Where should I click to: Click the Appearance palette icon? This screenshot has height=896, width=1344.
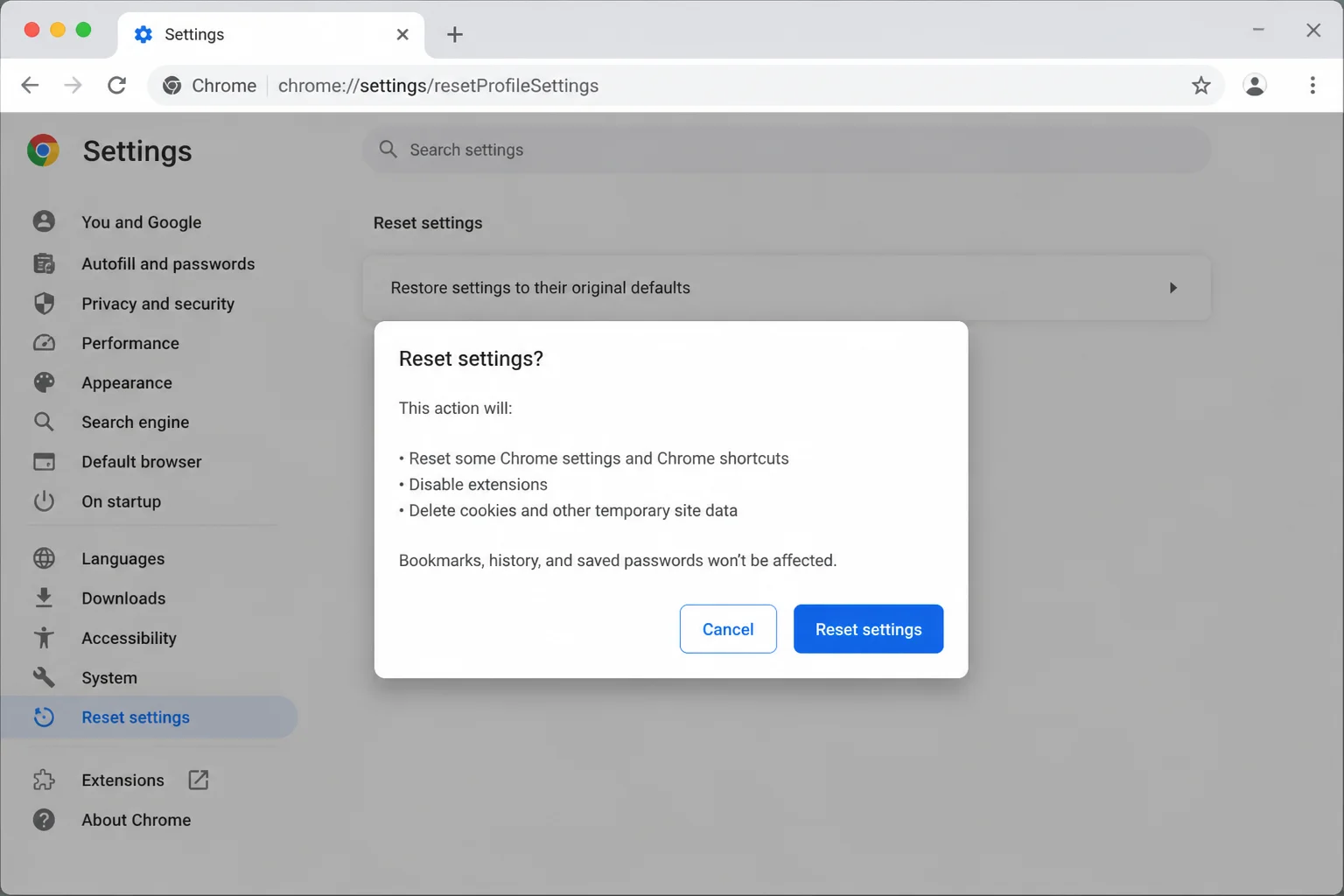44,382
